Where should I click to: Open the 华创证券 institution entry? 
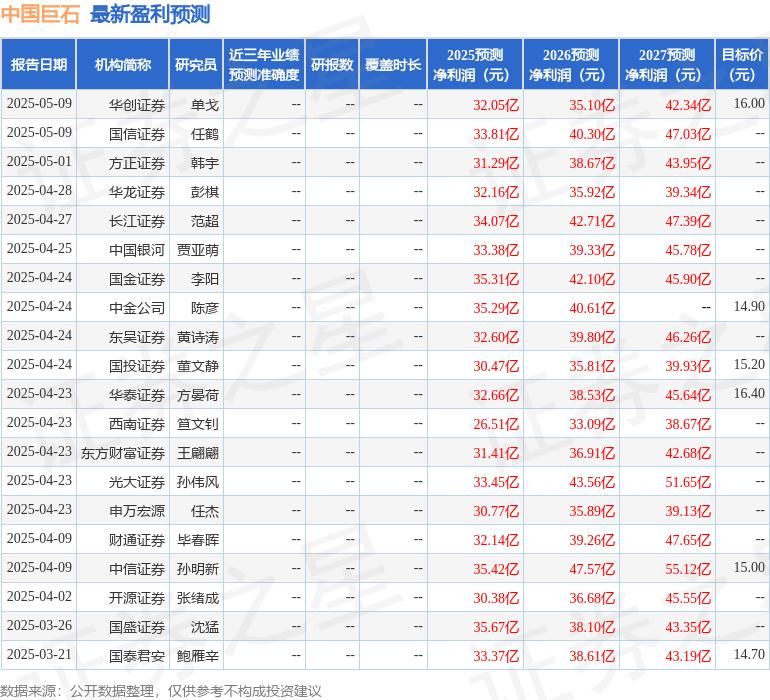[137, 105]
